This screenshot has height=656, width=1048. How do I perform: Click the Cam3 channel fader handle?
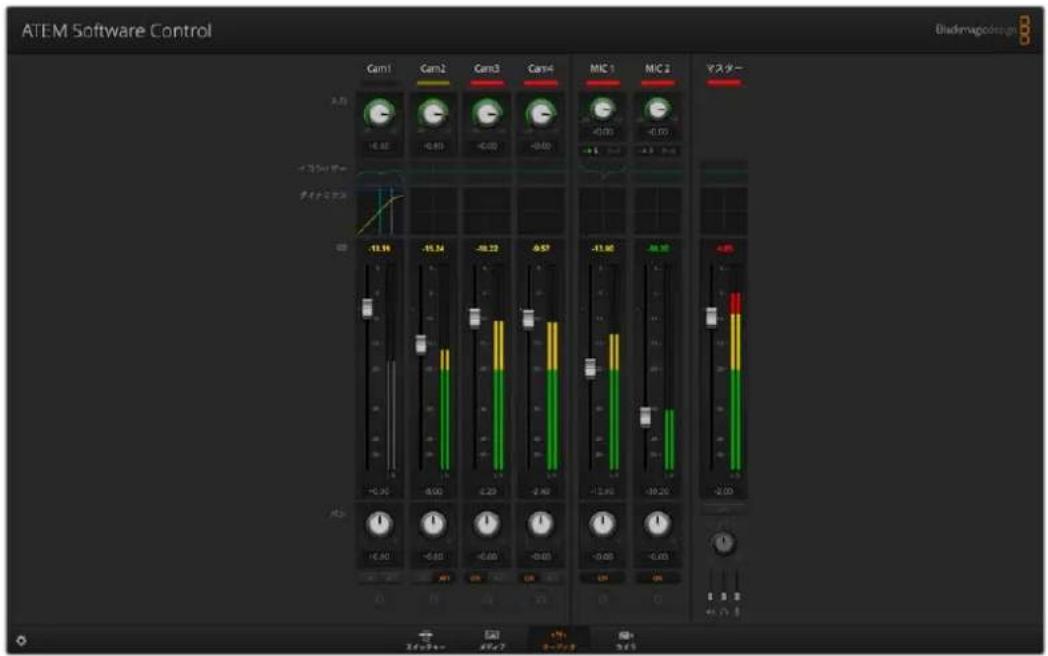pos(475,317)
